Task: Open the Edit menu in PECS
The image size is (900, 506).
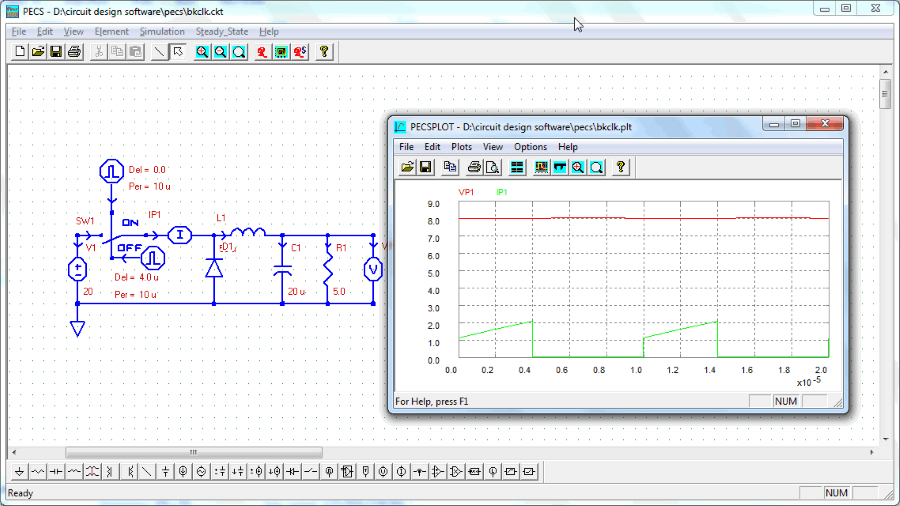Action: click(x=45, y=32)
